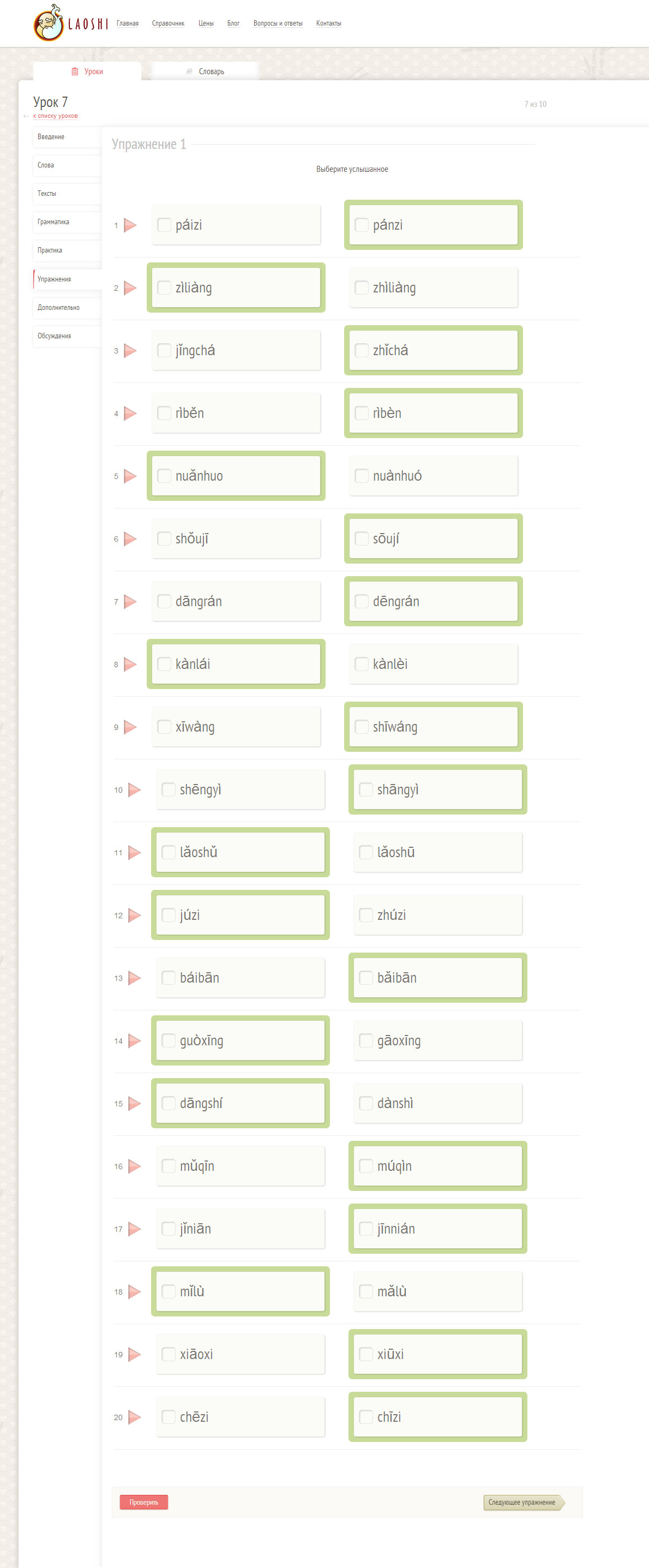Tick the zìliàng checkbox
649x1568 pixels.
(164, 288)
